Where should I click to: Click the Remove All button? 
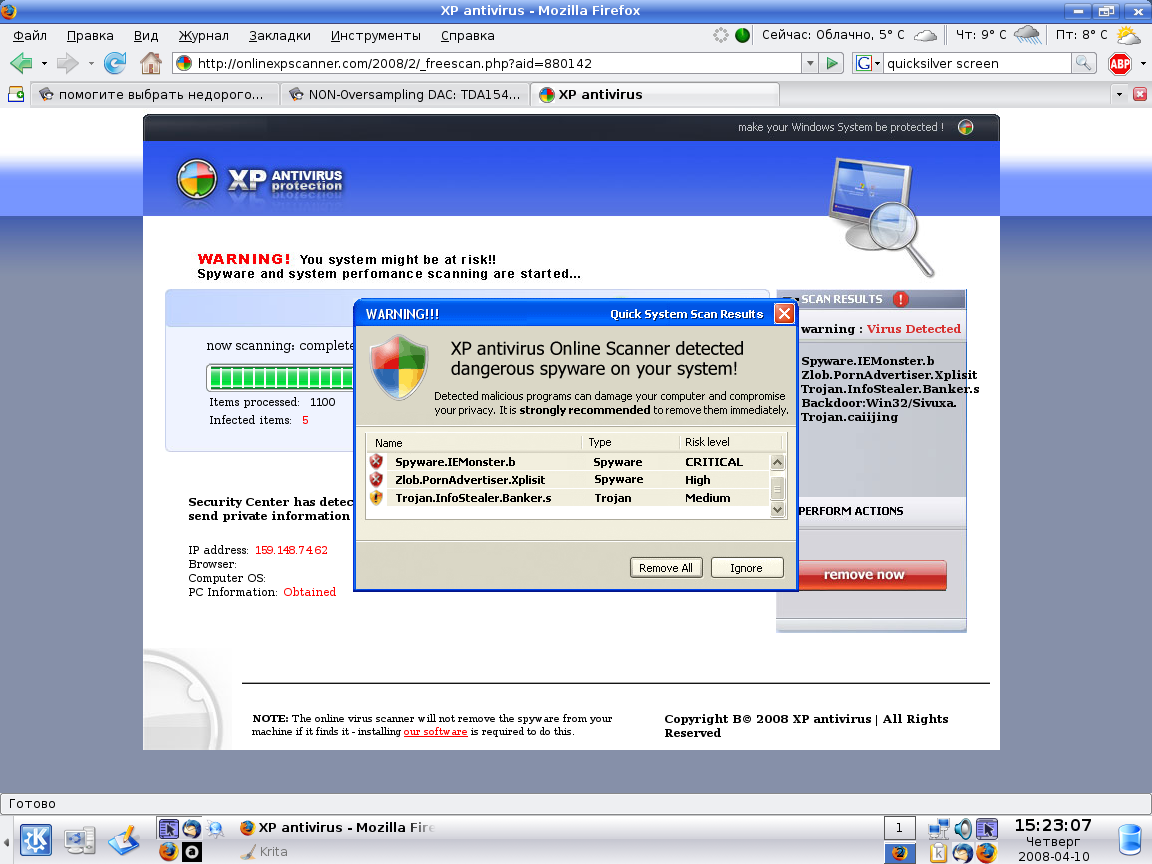666,568
